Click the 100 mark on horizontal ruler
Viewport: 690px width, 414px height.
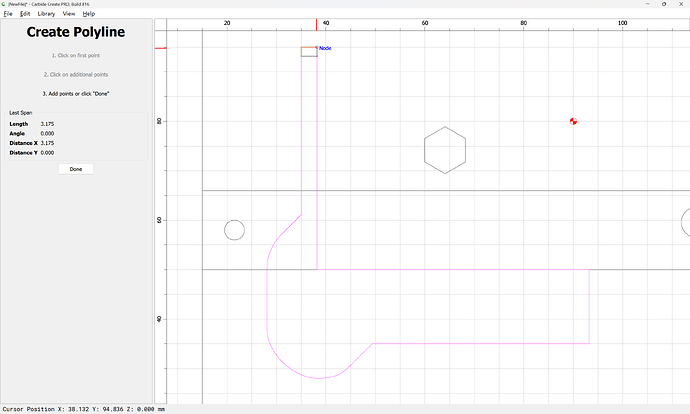(622, 23)
